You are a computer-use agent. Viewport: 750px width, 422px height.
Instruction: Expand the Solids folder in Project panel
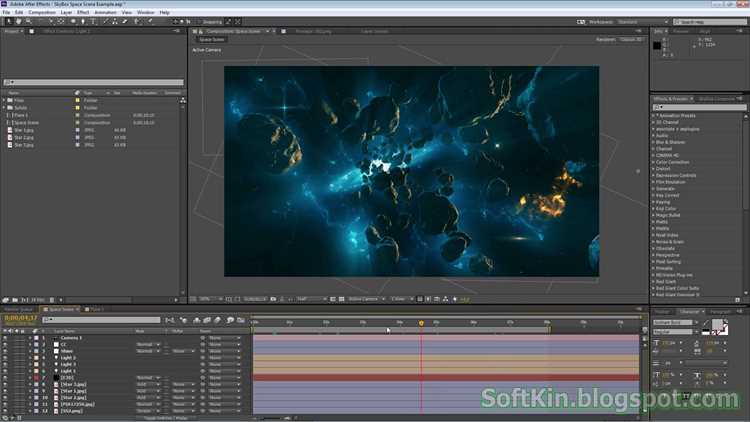(4, 108)
